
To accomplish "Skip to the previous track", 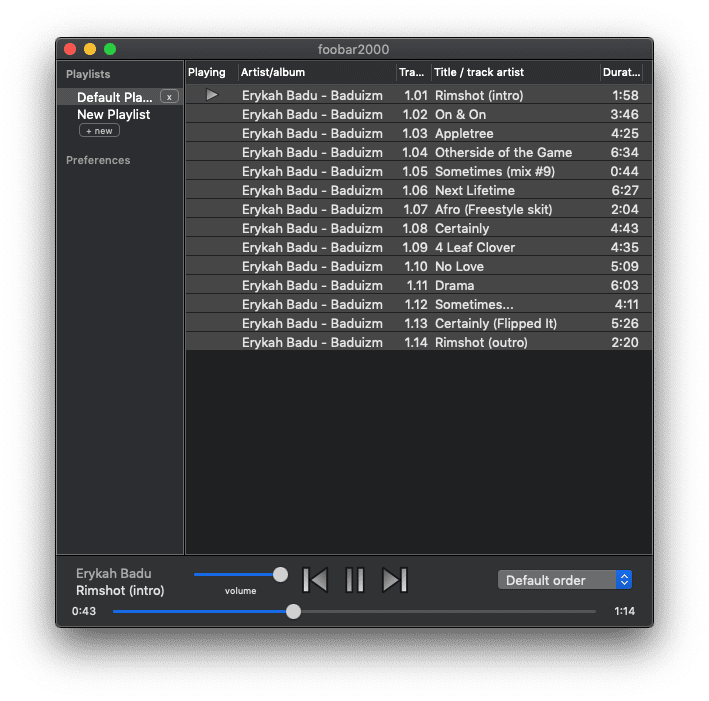I will point(315,580).
